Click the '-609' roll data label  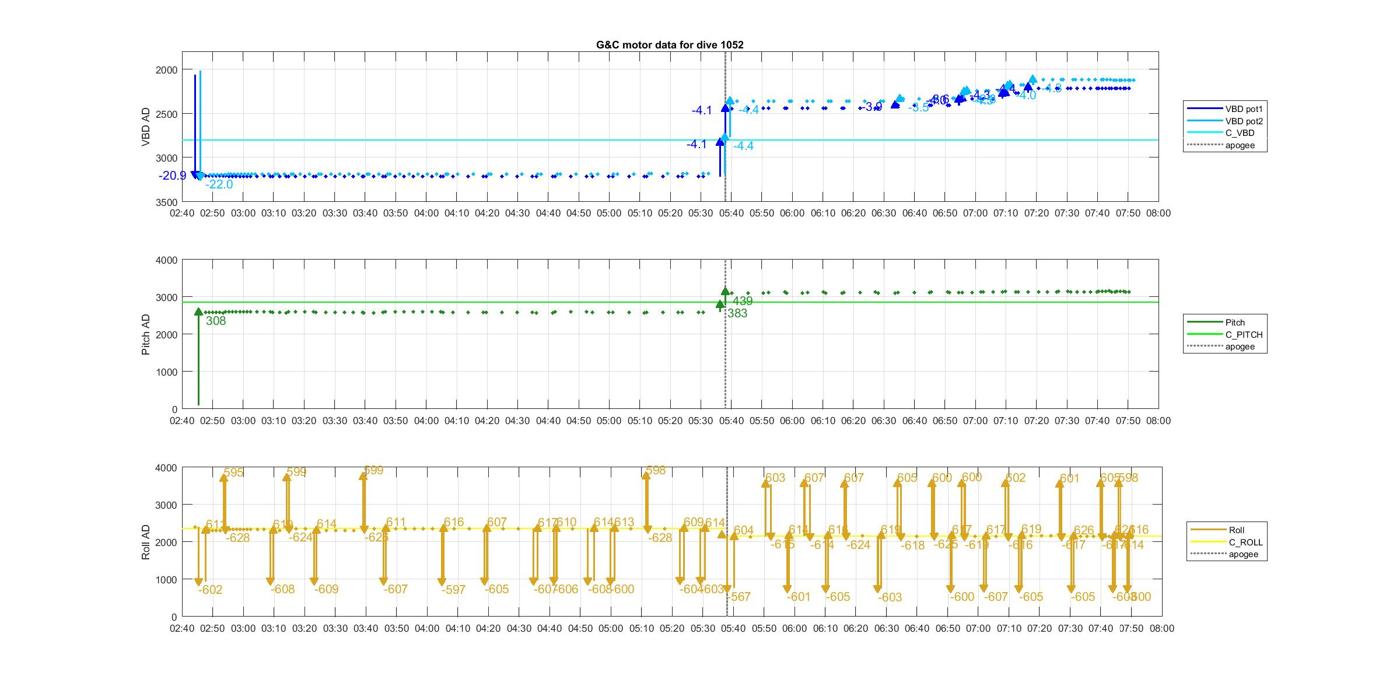coord(326,589)
